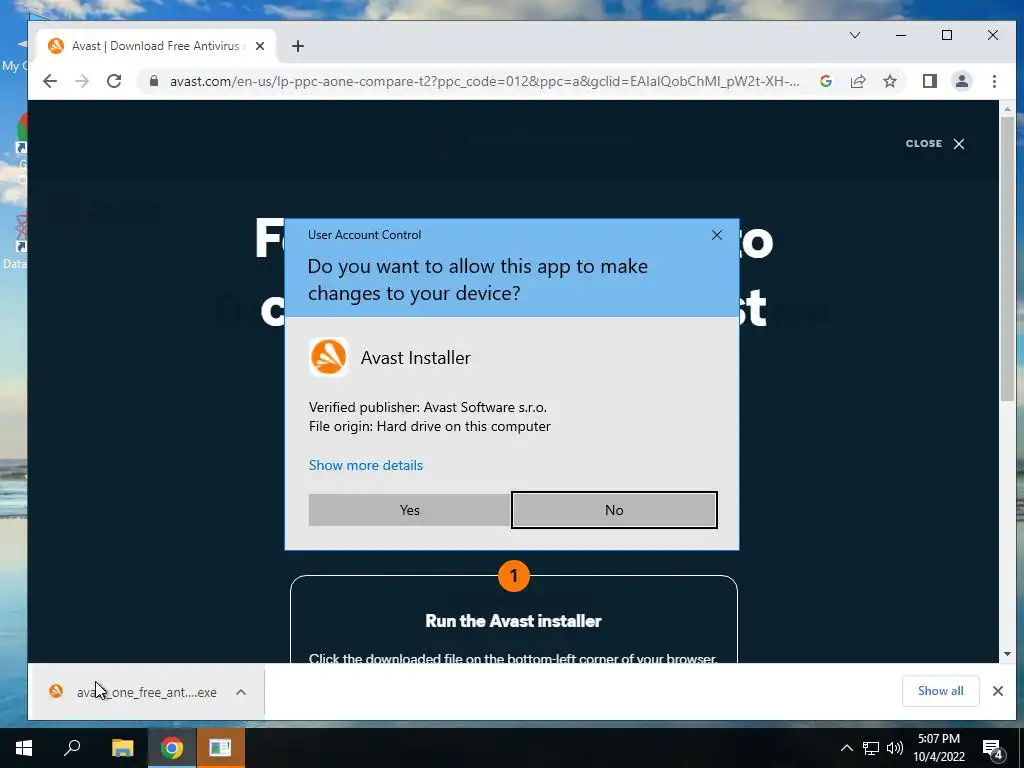Click the Avast icon on the downloaded file
Viewport: 1024px width, 768px height.
56,691
